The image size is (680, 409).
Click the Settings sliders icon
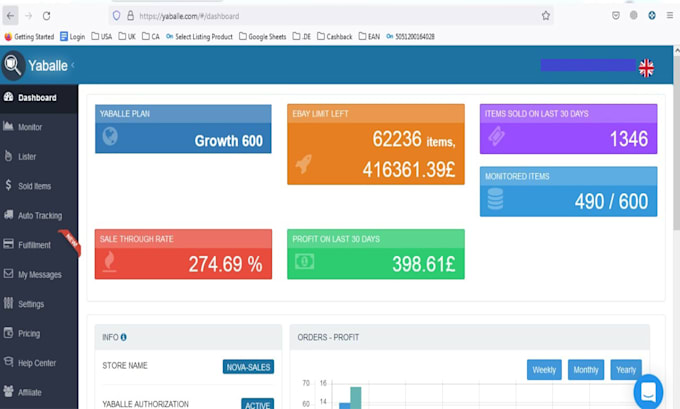pyautogui.click(x=8, y=303)
